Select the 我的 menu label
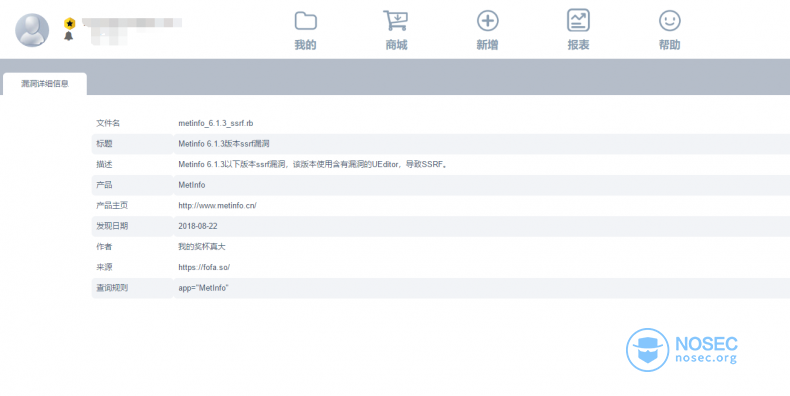 305,45
